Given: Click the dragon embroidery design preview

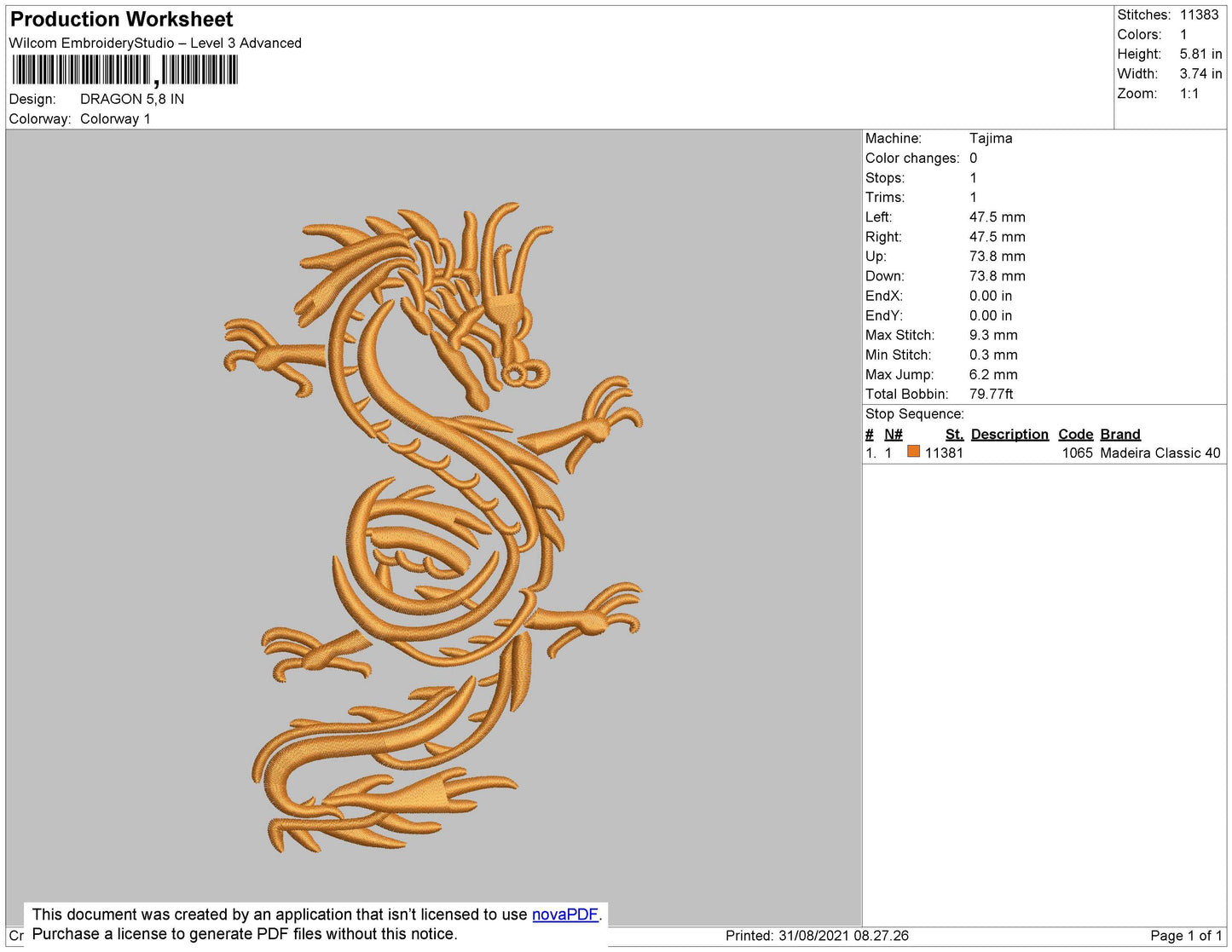Looking at the screenshot, I should click(x=434, y=528).
